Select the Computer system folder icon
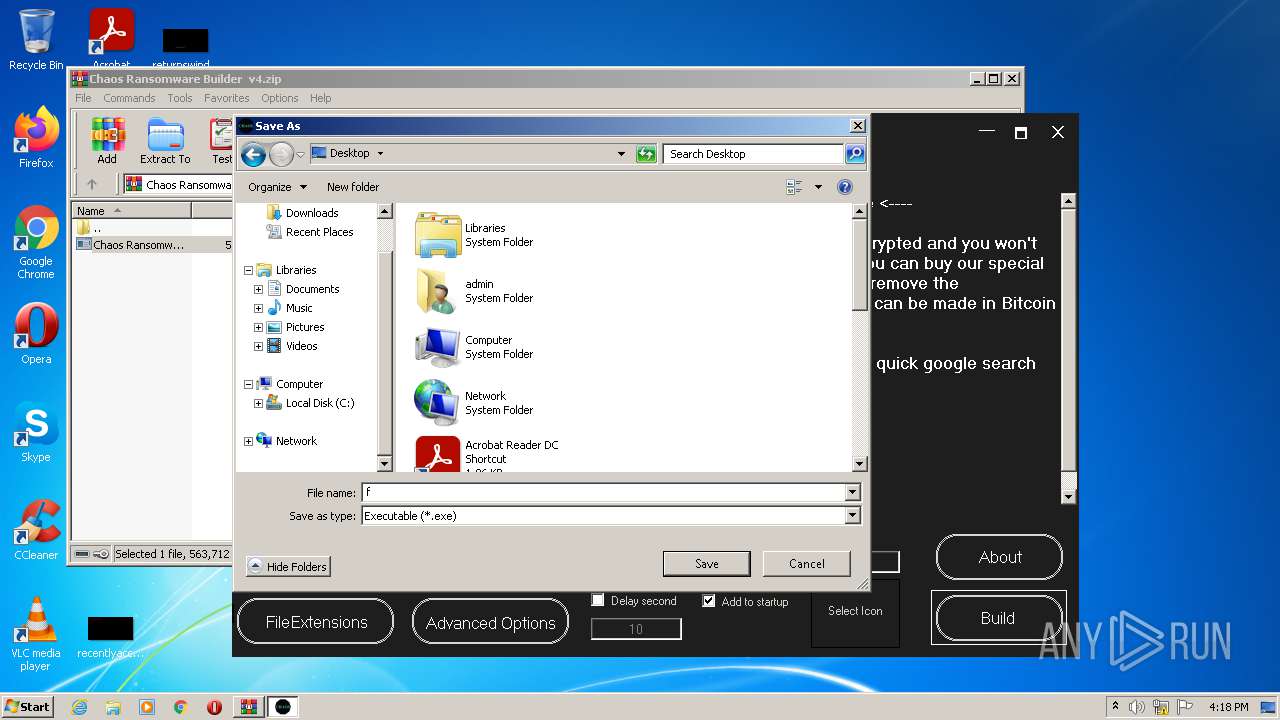The width and height of the screenshot is (1280, 720). (x=438, y=347)
